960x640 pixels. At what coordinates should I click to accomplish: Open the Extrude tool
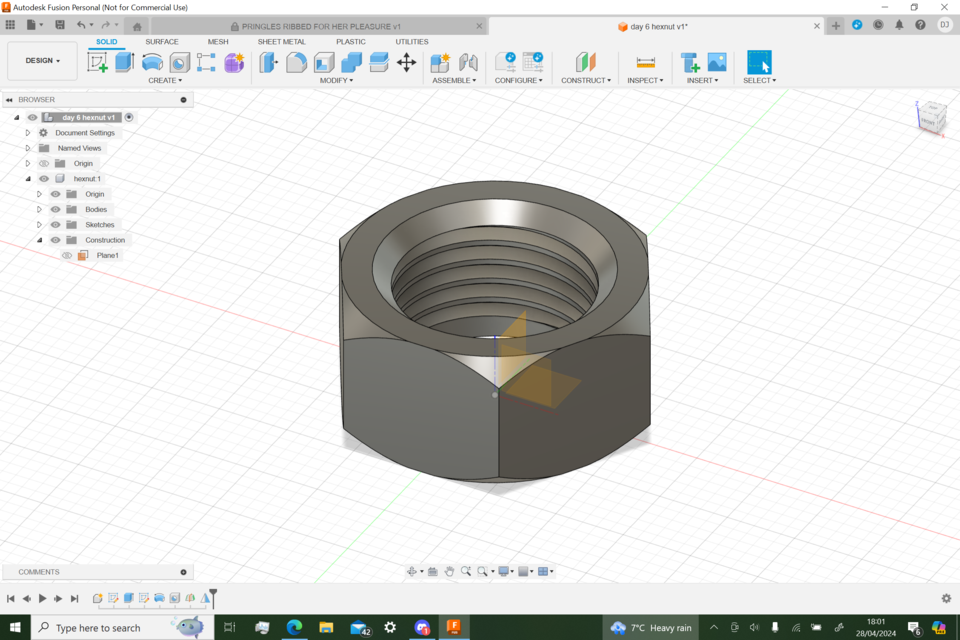coord(123,62)
